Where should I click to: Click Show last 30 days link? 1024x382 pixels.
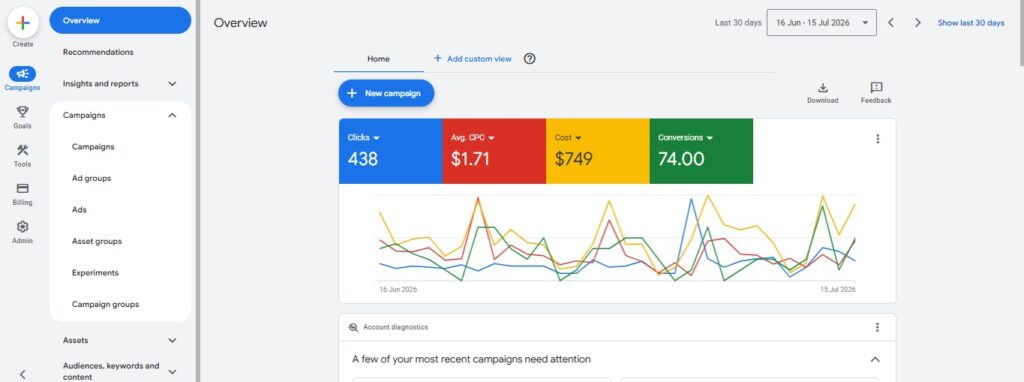(x=971, y=23)
